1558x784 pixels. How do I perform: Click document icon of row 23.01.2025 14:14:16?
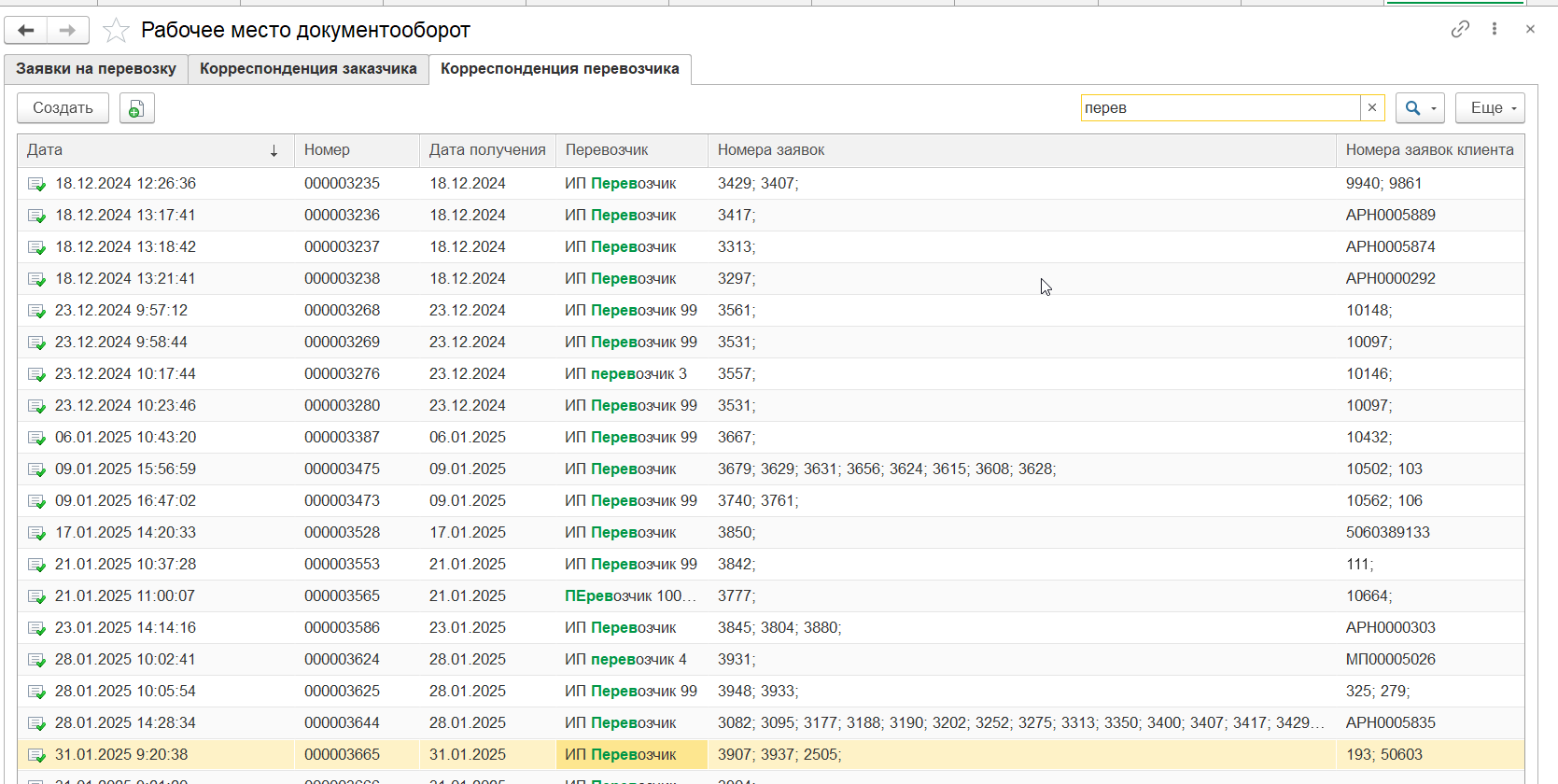(x=36, y=628)
